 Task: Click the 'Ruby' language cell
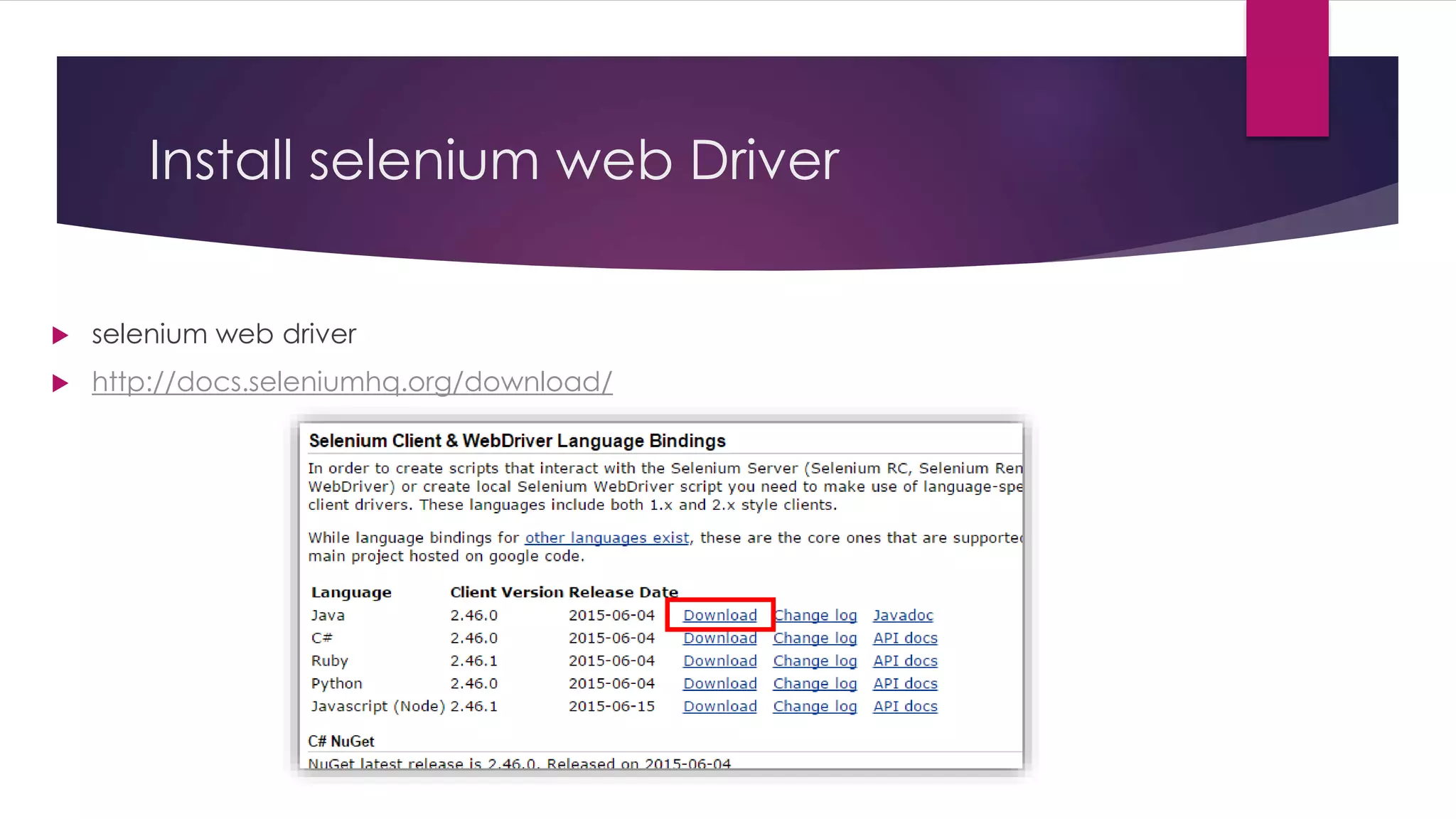coord(329,660)
